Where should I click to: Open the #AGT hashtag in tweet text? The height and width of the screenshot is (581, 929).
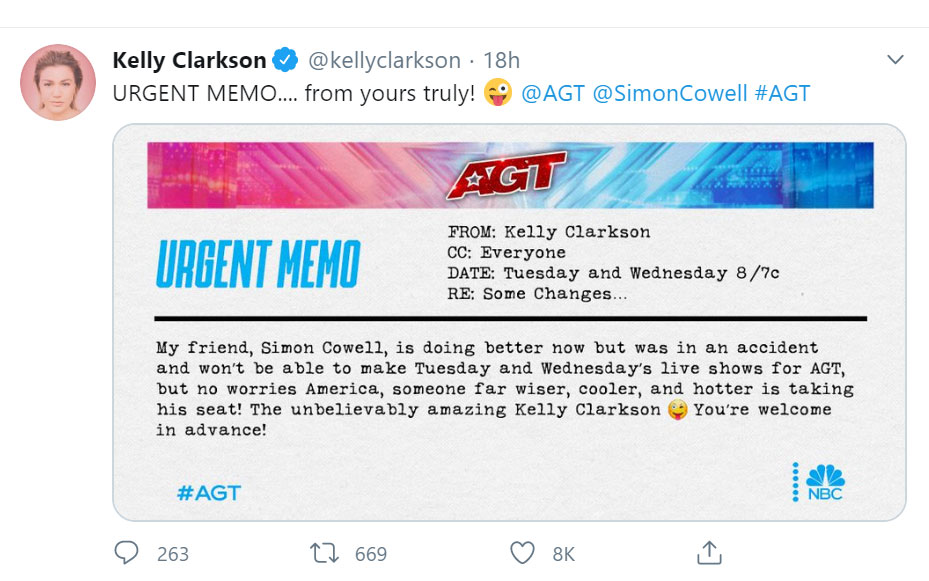783,93
